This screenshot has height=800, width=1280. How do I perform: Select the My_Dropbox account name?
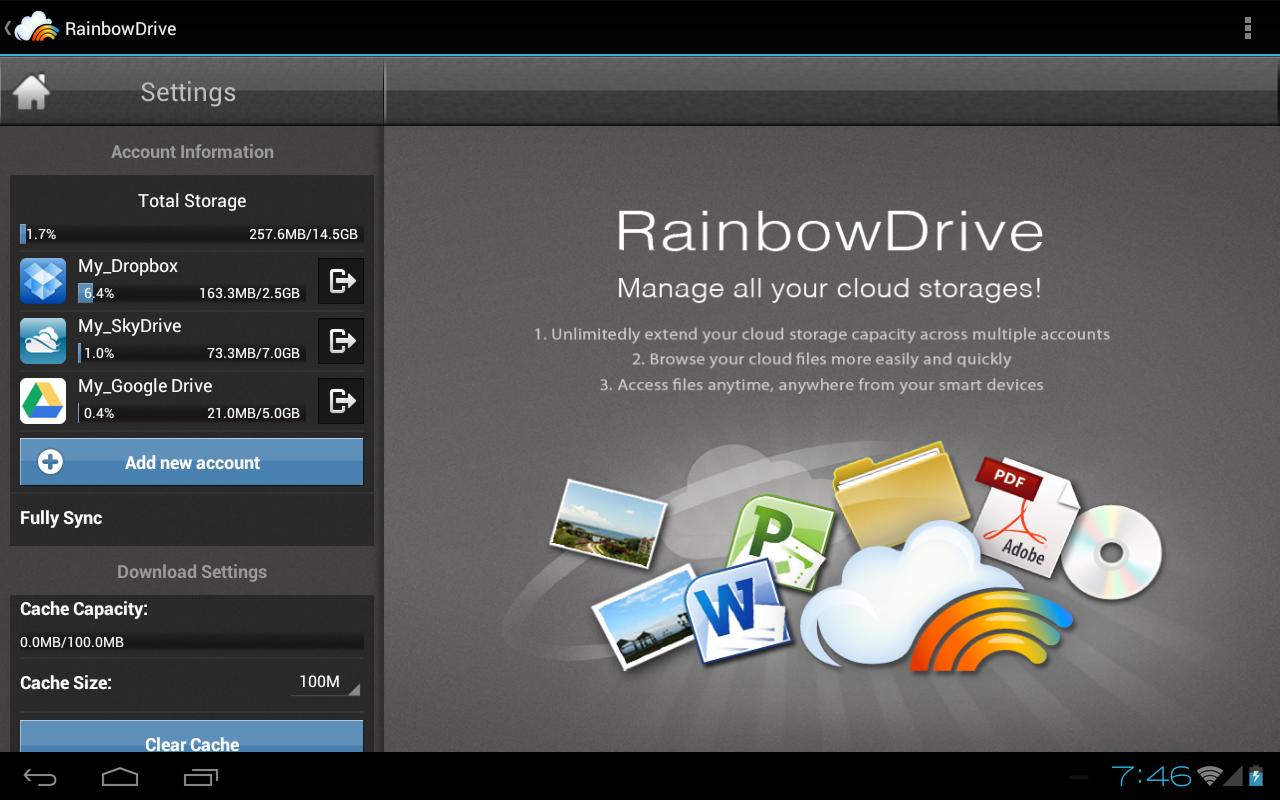pyautogui.click(x=128, y=266)
